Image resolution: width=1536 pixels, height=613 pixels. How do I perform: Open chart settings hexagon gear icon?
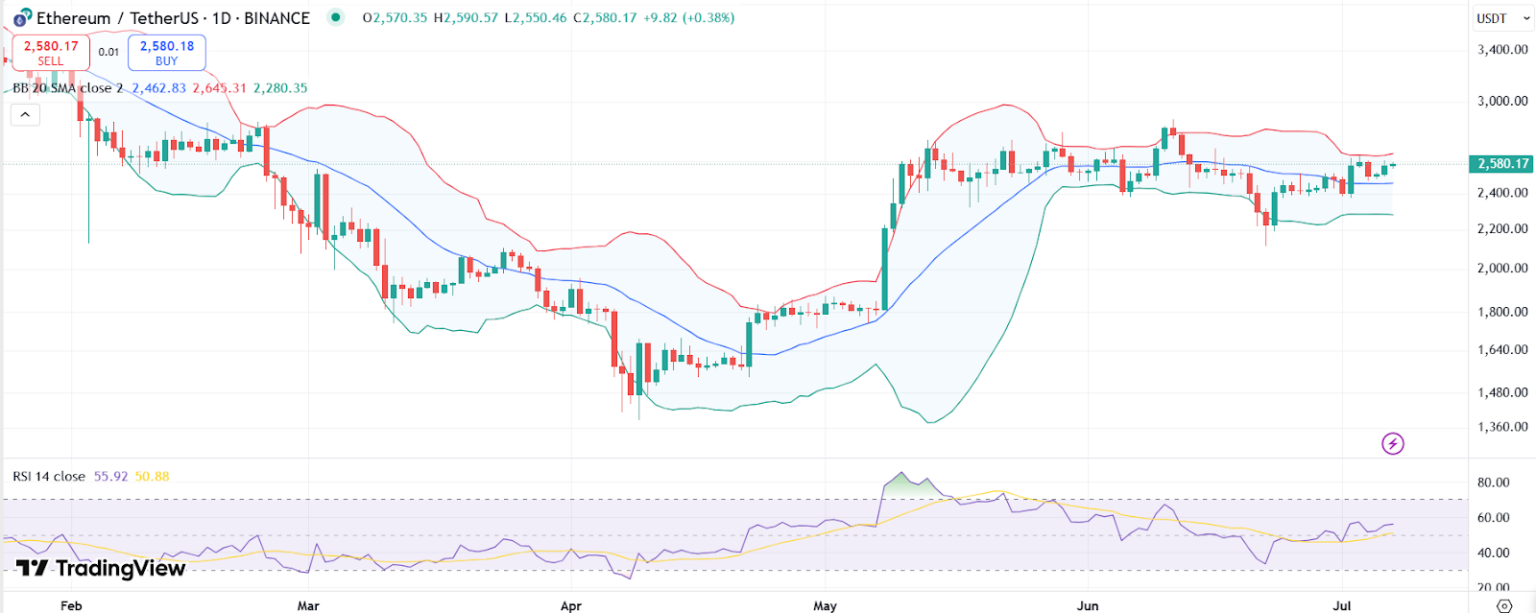pyautogui.click(x=1505, y=605)
